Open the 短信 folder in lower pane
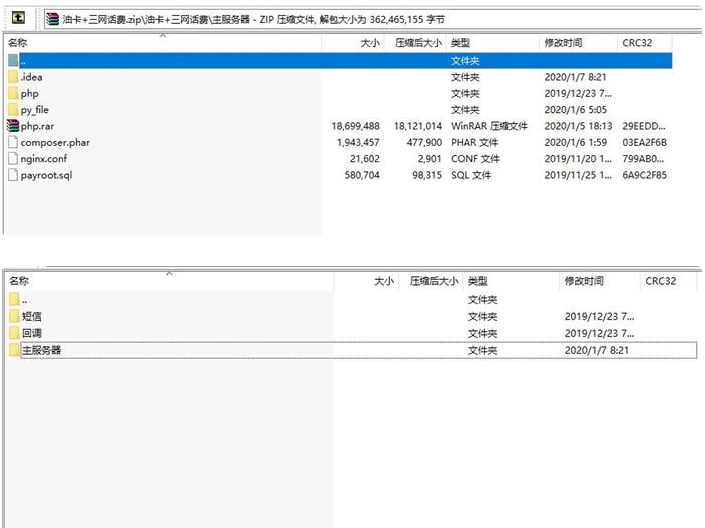 (x=31, y=316)
